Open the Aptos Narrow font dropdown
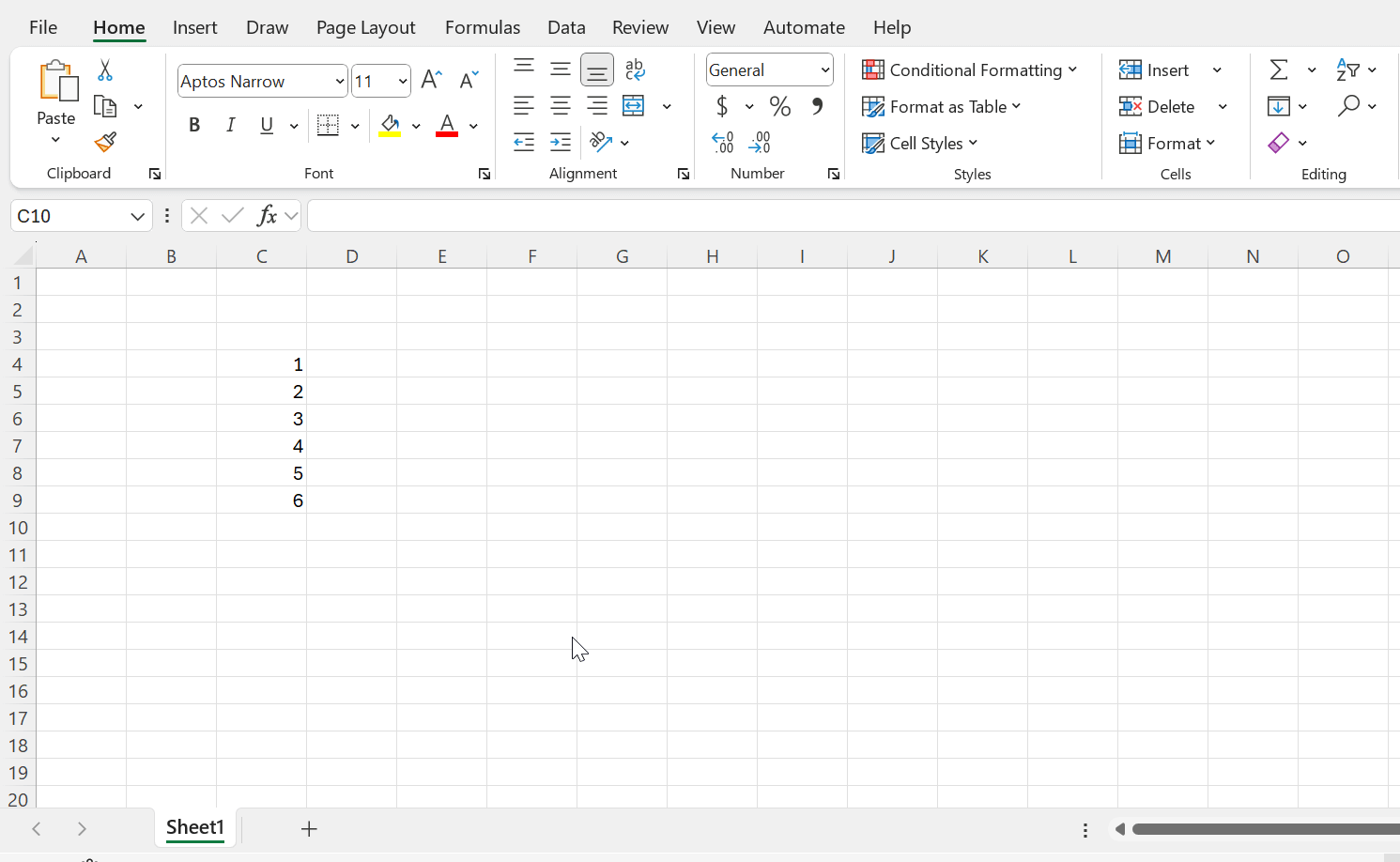Screen dimensions: 1400x862 pos(340,82)
